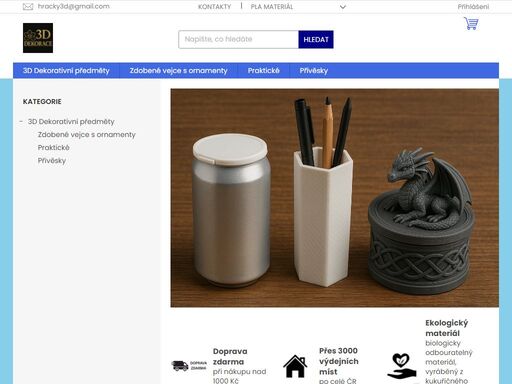Click the free delivery truck icon
Screen dimensions: 512x384
[x=189, y=366]
